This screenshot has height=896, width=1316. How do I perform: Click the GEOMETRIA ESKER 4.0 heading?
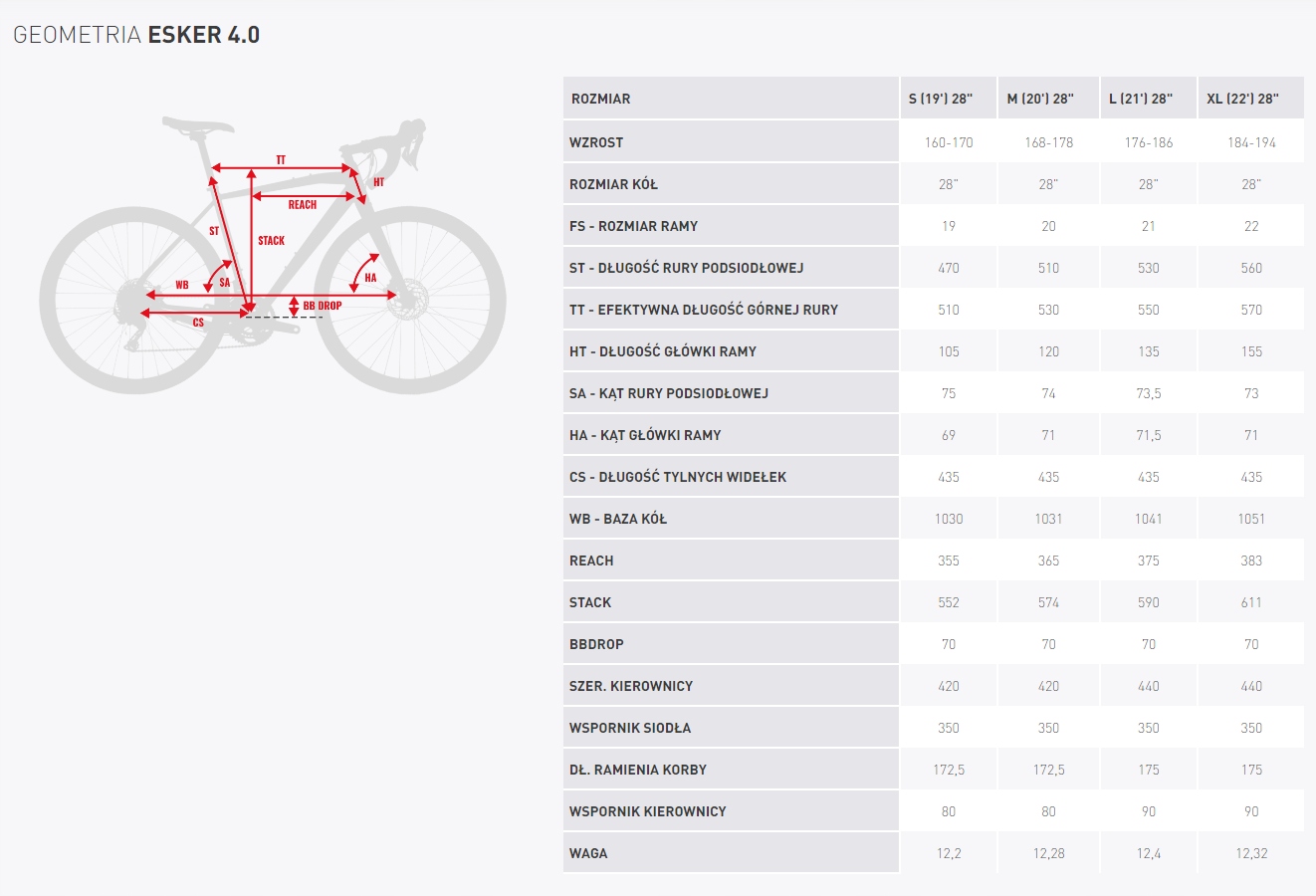pyautogui.click(x=136, y=35)
